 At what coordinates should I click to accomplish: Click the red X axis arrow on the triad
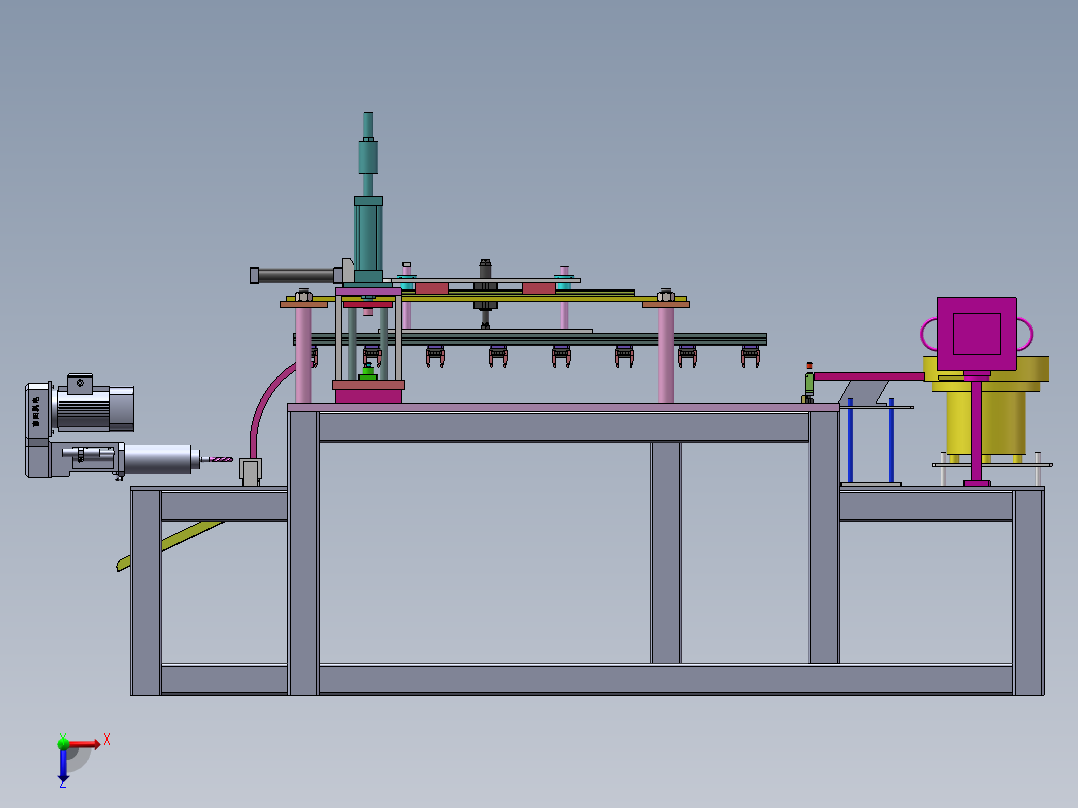(84, 744)
